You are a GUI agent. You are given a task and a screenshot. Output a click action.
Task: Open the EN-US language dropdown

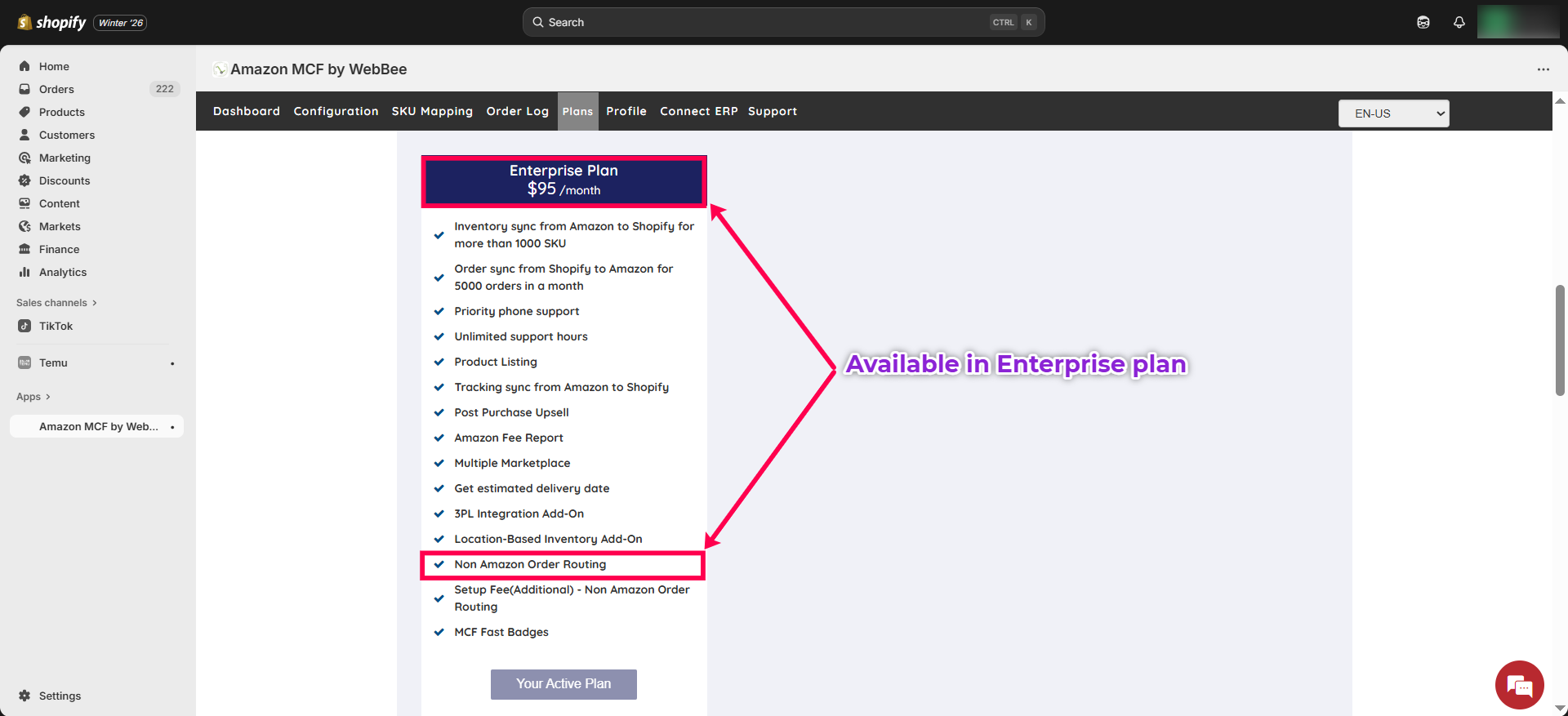point(1393,113)
